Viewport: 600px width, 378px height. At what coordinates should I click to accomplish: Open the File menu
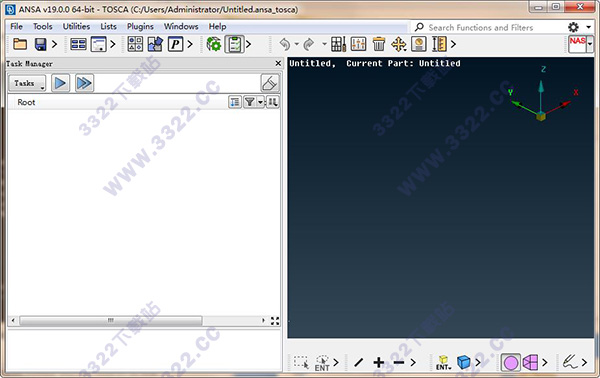(16, 26)
